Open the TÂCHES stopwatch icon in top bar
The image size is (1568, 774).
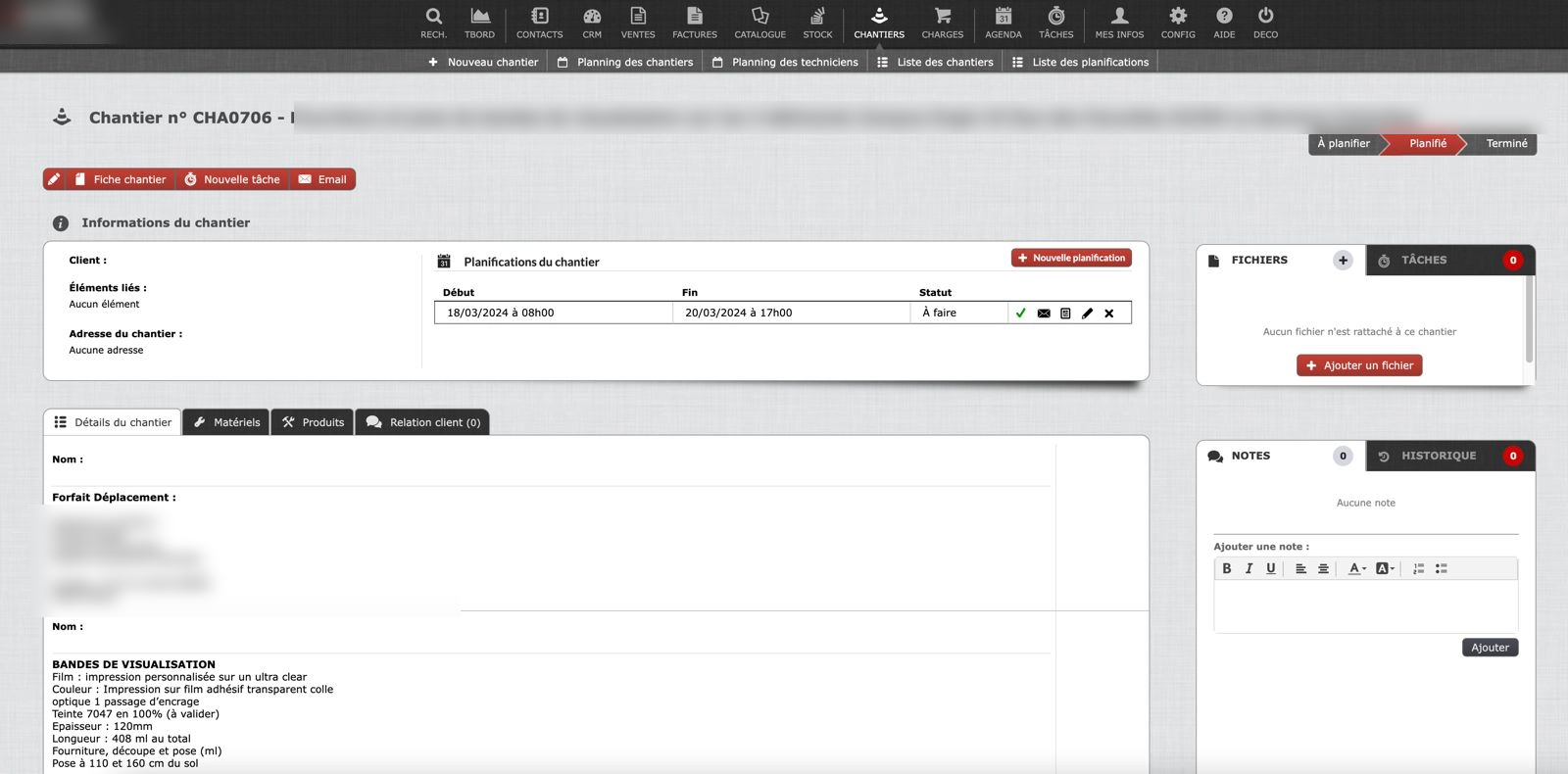tap(1056, 24)
